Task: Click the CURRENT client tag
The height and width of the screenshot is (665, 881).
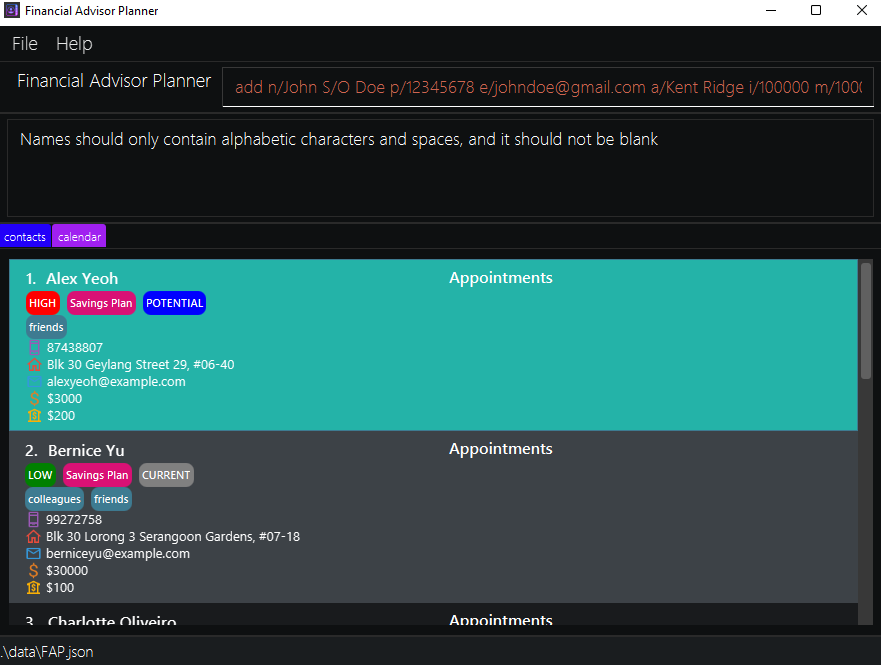Action: 166,475
